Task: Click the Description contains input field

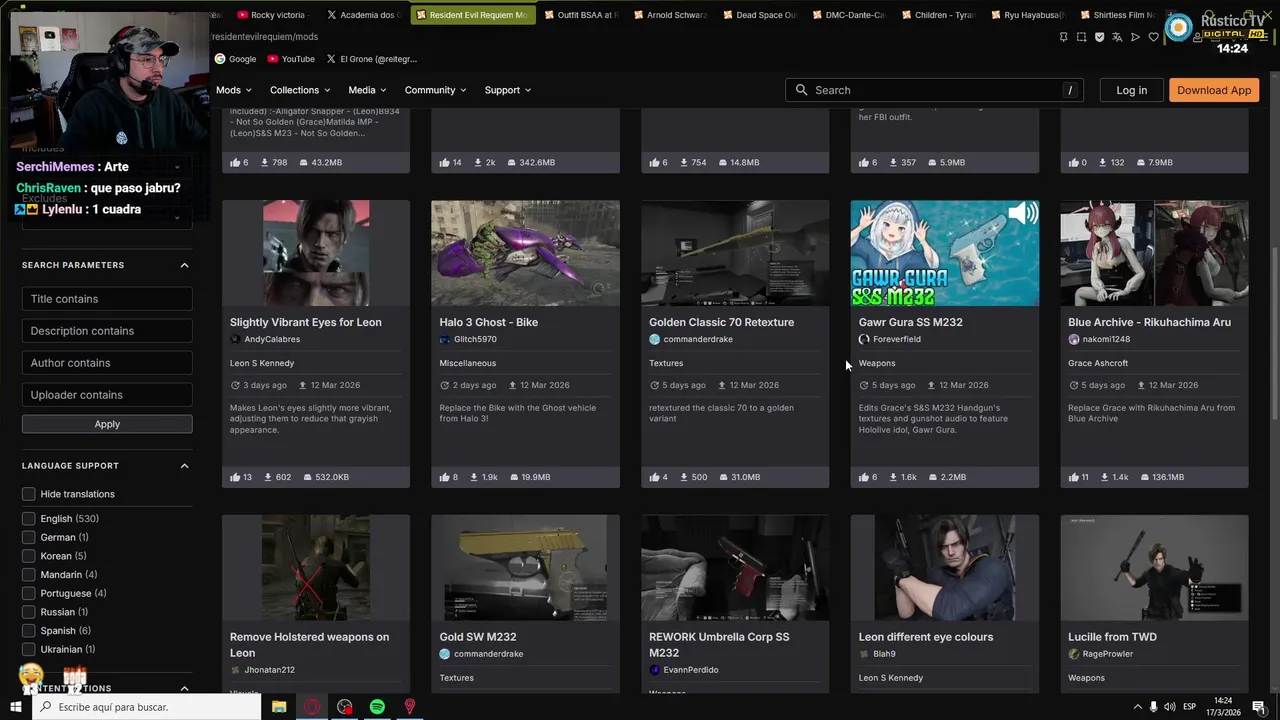Action: click(x=107, y=331)
